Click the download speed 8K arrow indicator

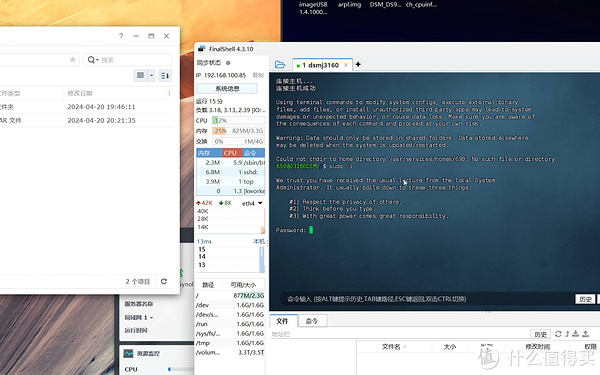(225, 203)
